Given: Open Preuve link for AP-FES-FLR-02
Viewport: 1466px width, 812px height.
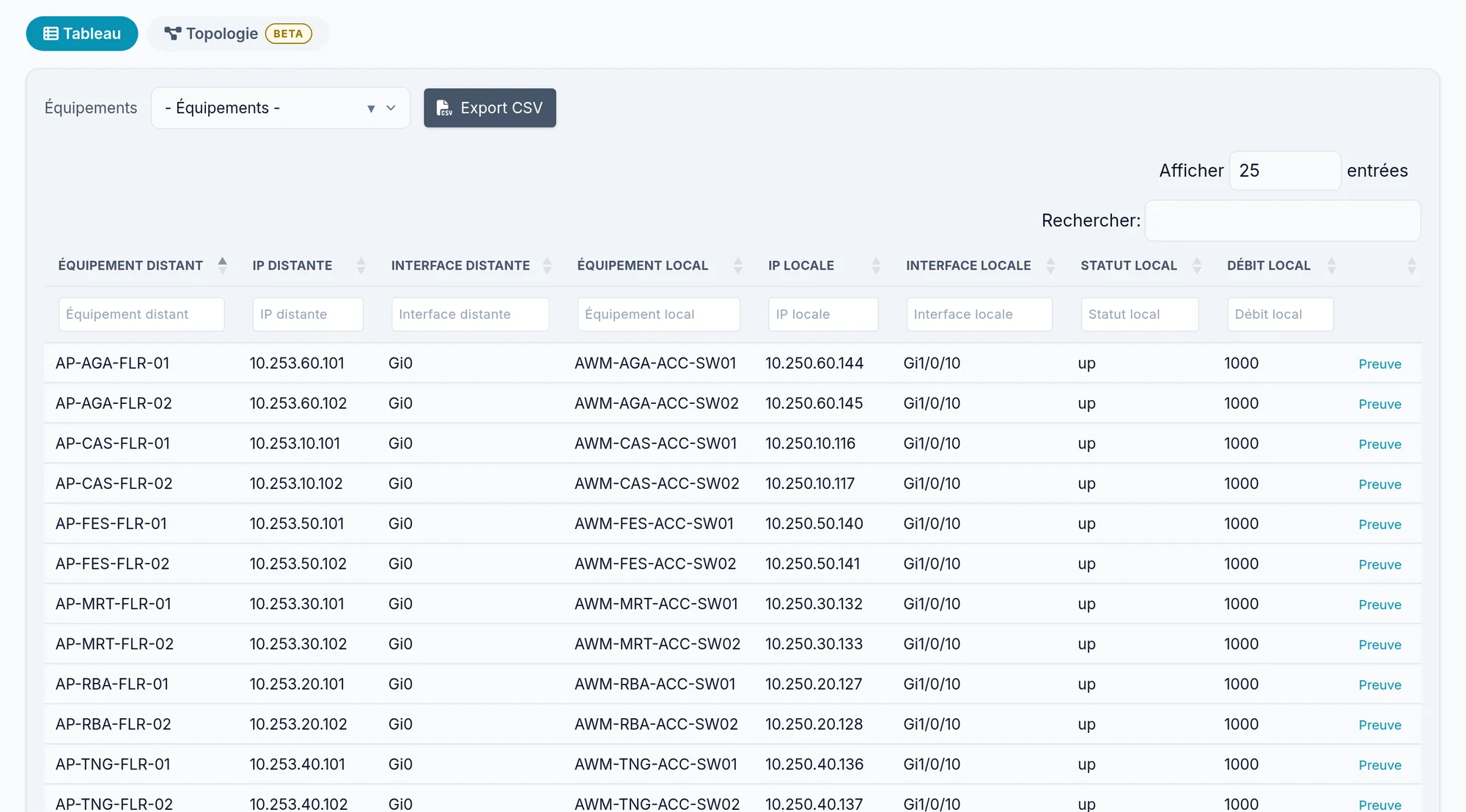Looking at the screenshot, I should [x=1380, y=565].
